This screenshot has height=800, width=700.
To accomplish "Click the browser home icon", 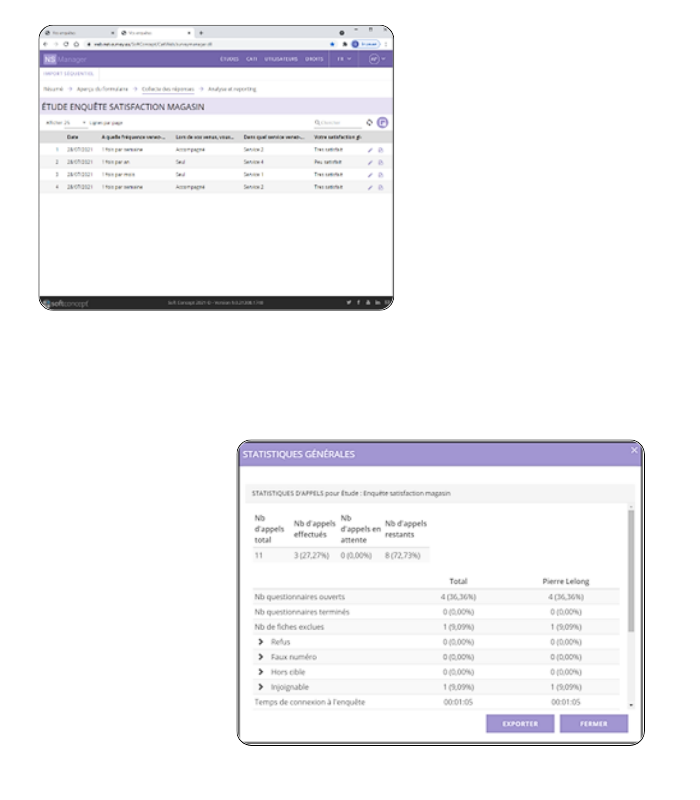I will tap(76, 44).
